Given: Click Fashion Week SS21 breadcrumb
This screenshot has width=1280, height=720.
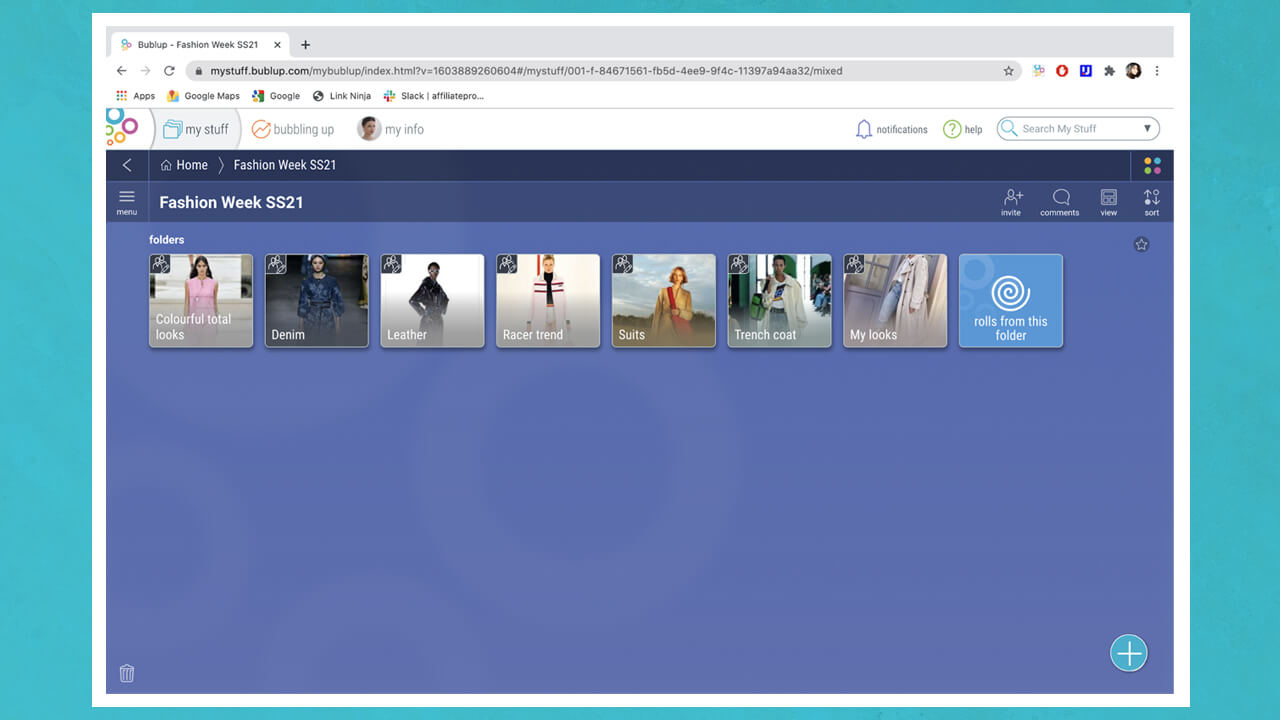Looking at the screenshot, I should pos(285,165).
